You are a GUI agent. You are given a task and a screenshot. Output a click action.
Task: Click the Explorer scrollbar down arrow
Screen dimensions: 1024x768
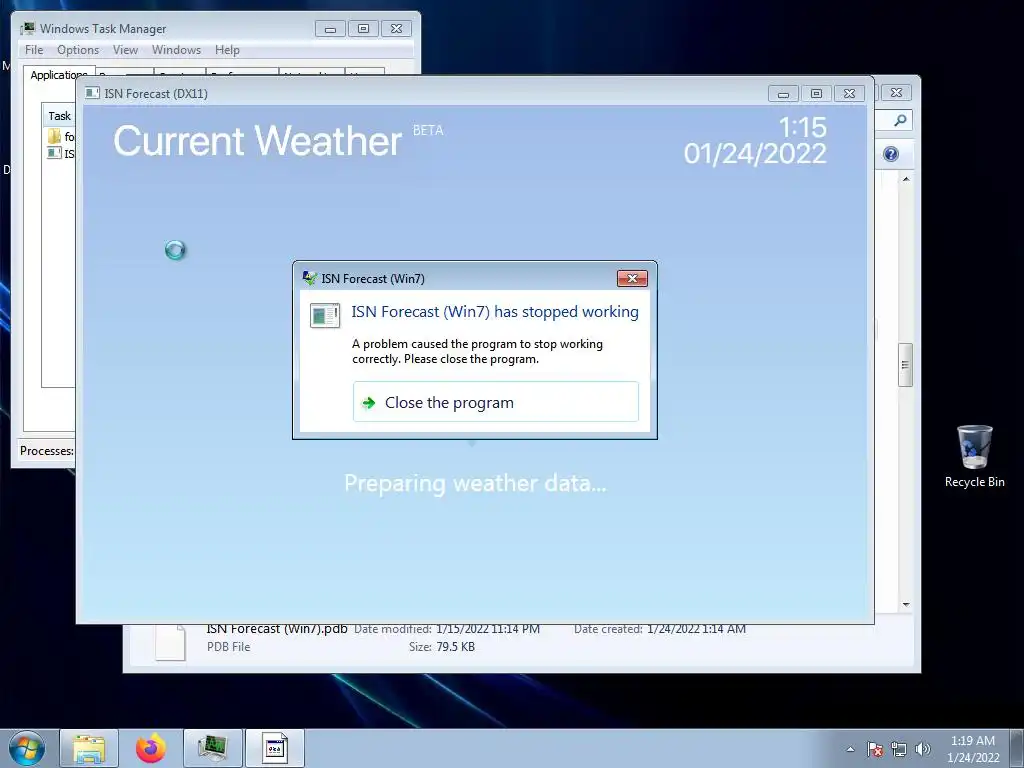[906, 605]
